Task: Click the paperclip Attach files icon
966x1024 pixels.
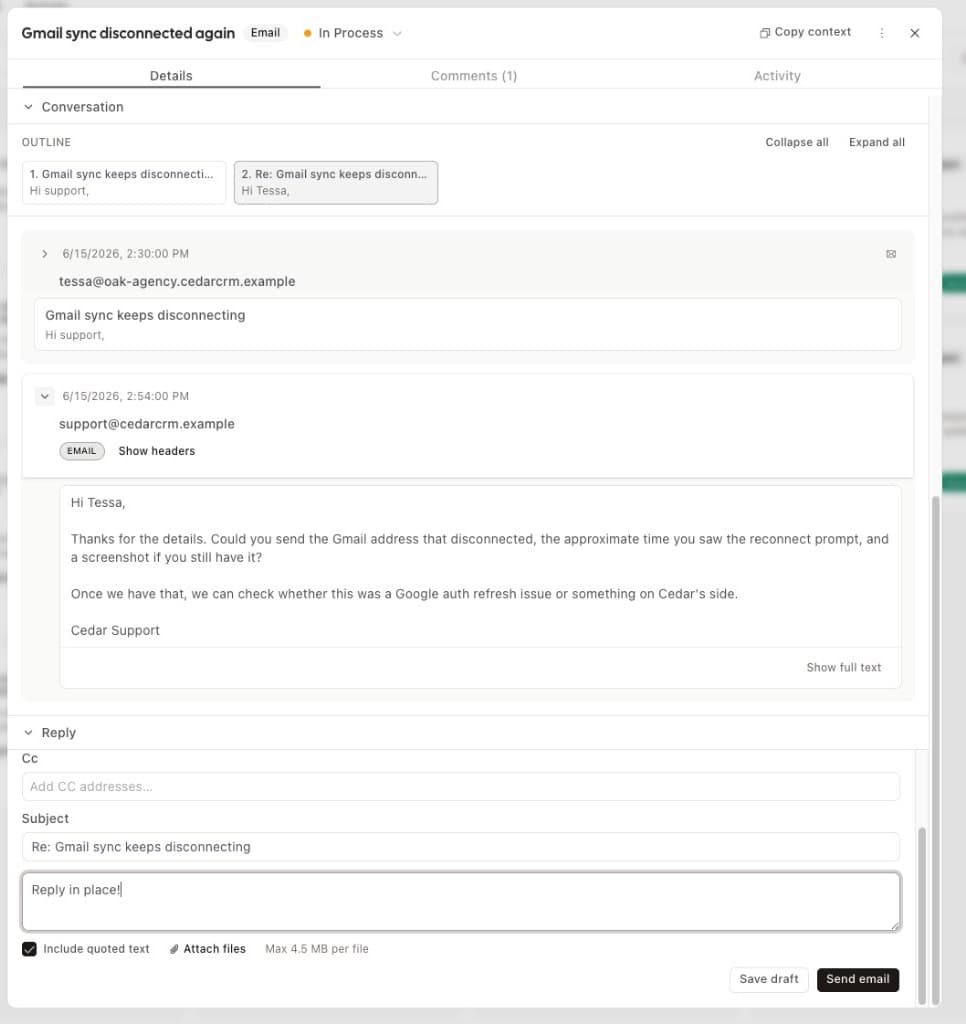Action: point(174,949)
